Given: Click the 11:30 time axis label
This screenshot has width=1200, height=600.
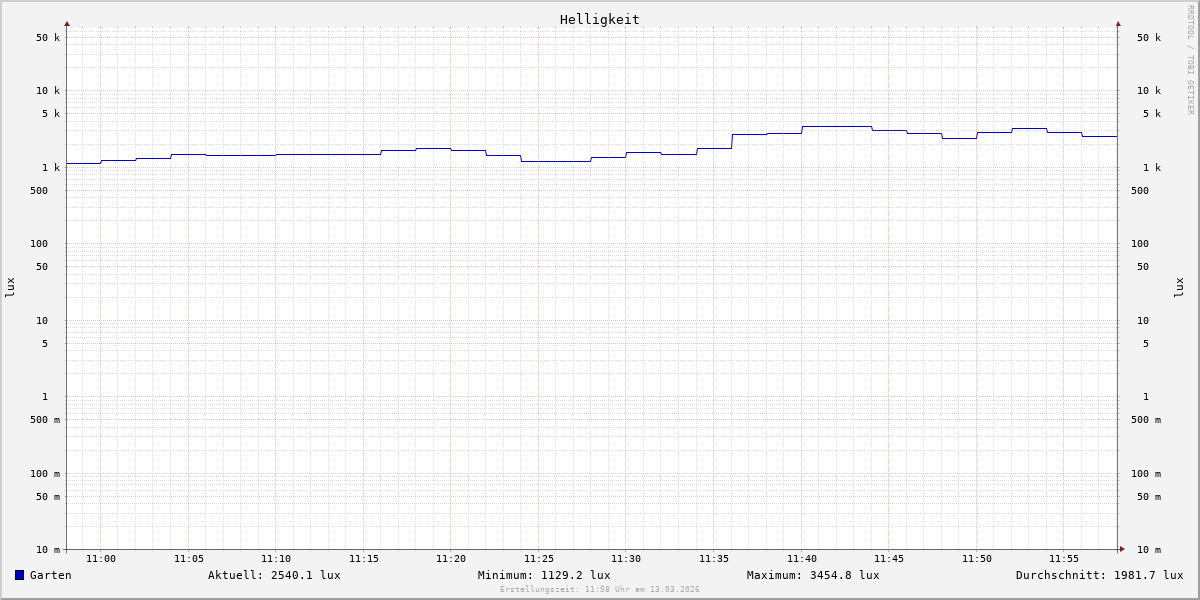Looking at the screenshot, I should [x=626, y=559].
